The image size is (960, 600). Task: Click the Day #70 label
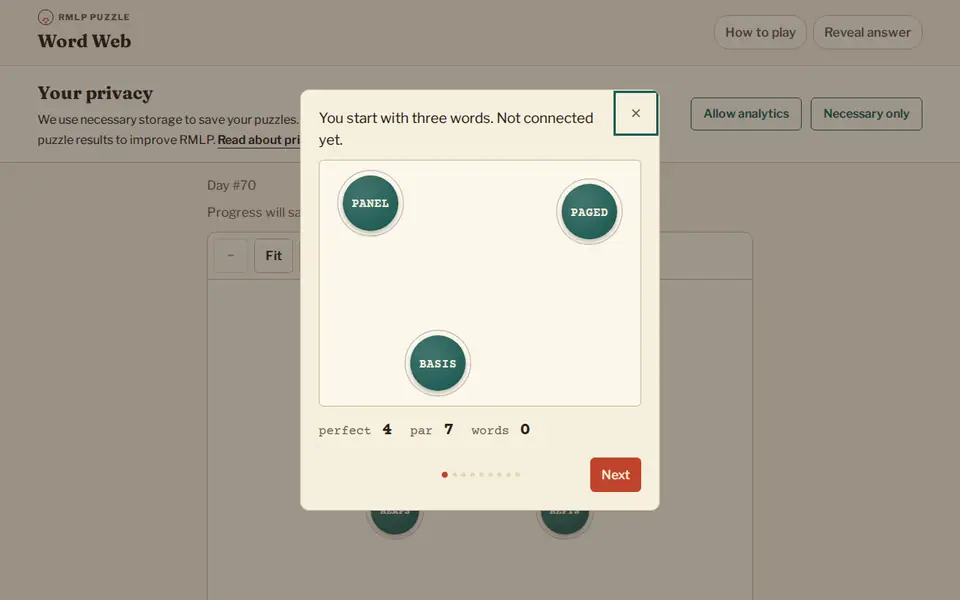pyautogui.click(x=231, y=185)
